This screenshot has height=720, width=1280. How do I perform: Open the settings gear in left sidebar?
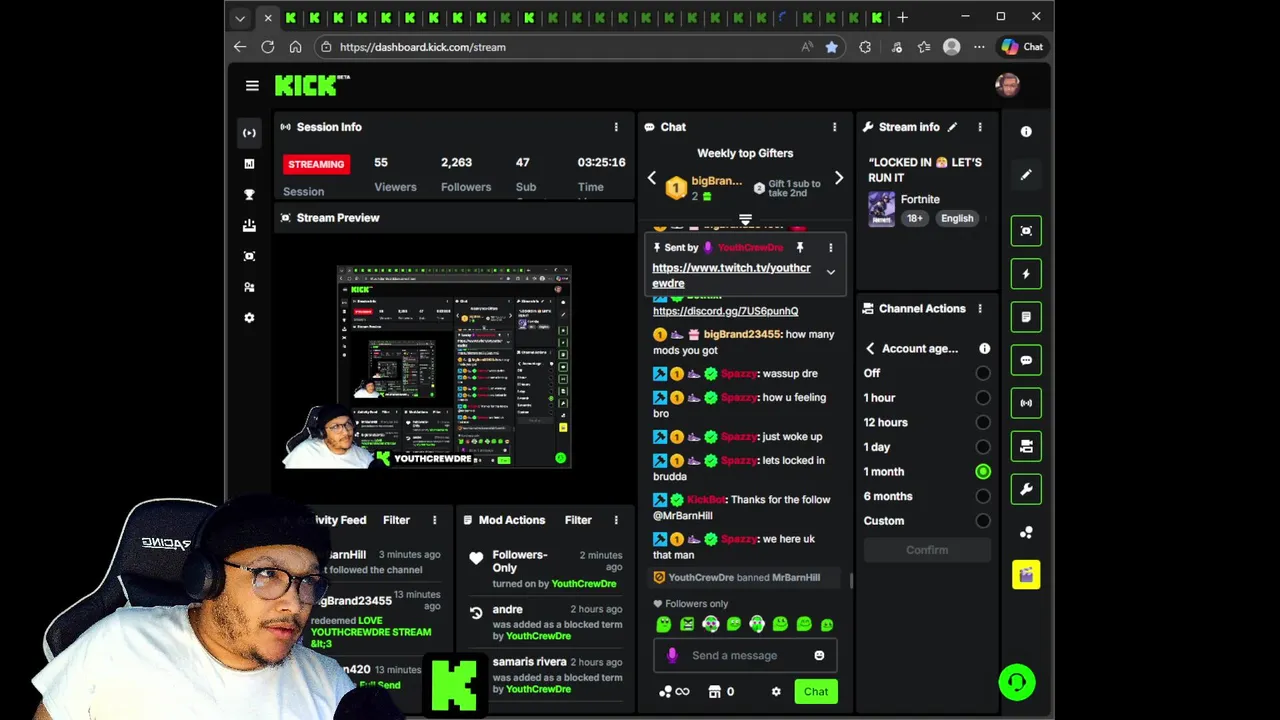[249, 318]
